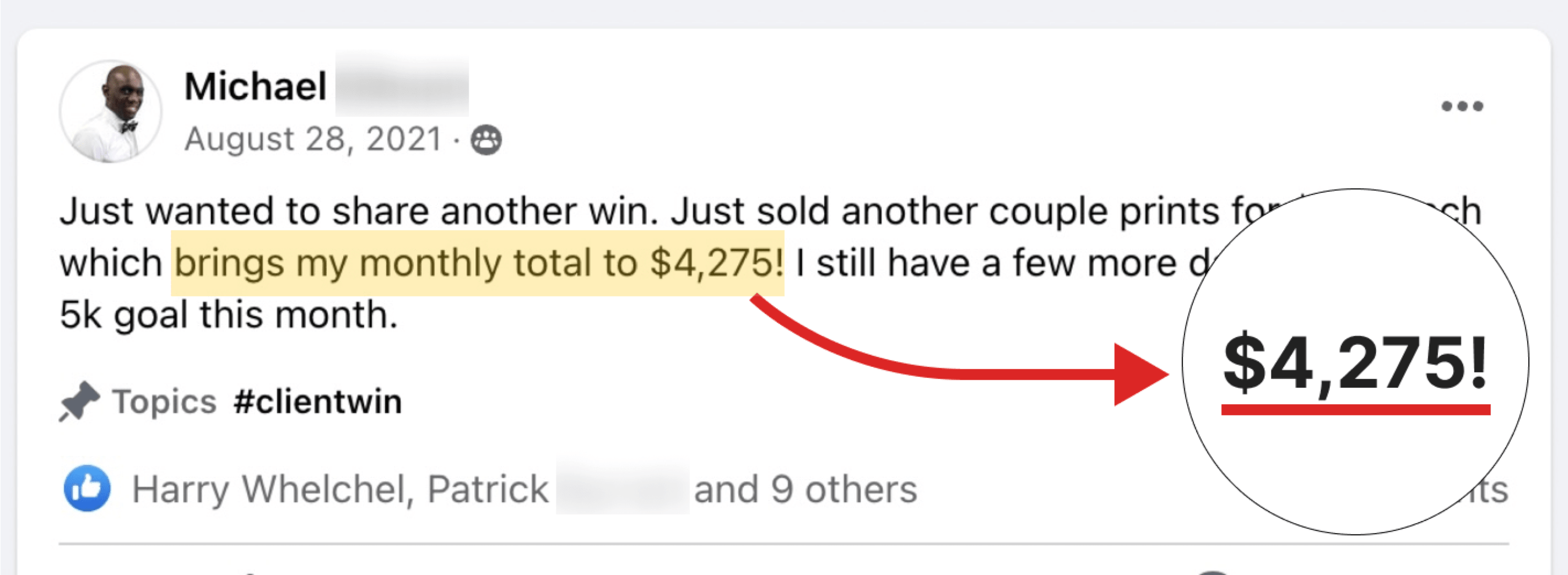Click the highlighted "brings my monthly total" text

[478, 263]
